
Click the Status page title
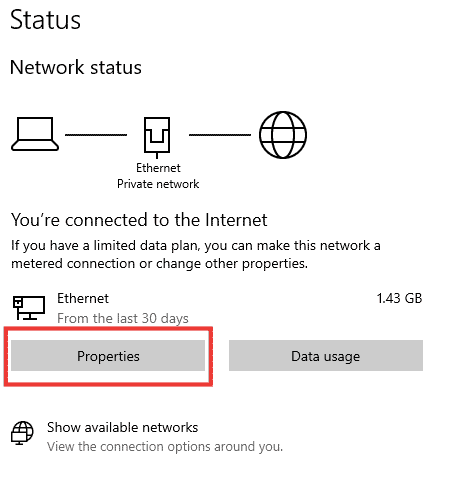click(x=45, y=20)
